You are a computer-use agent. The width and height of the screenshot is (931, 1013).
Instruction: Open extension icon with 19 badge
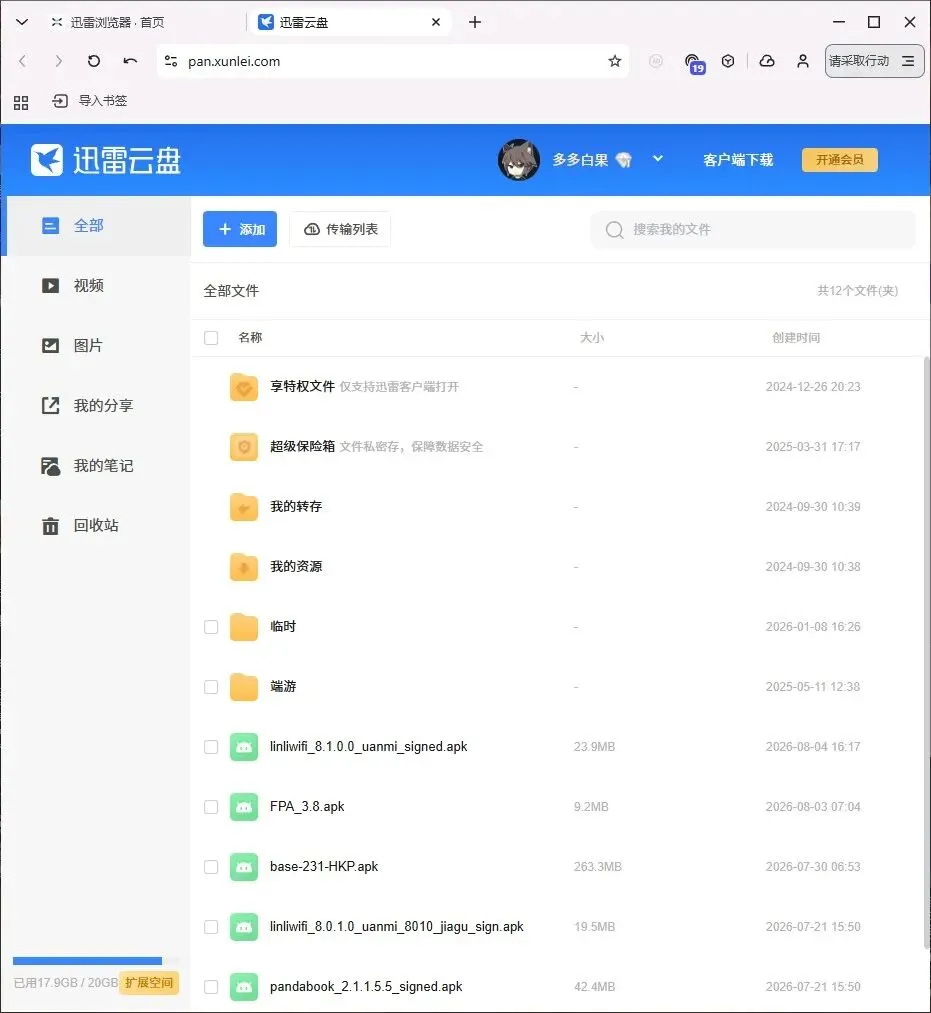coord(694,63)
